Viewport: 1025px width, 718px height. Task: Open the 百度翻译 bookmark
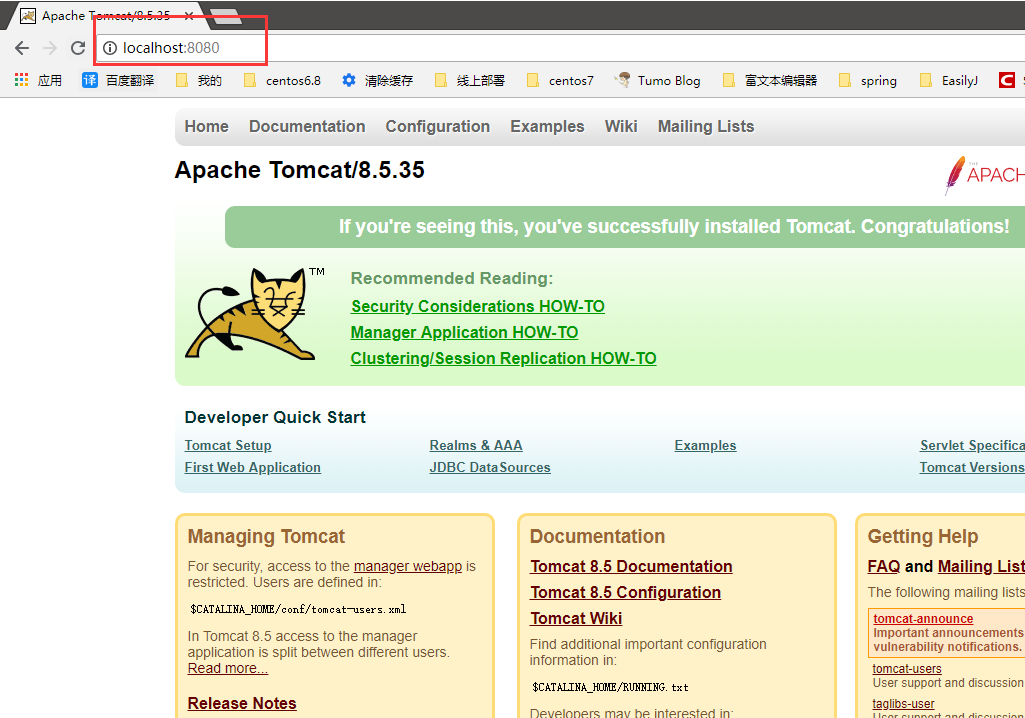(119, 80)
